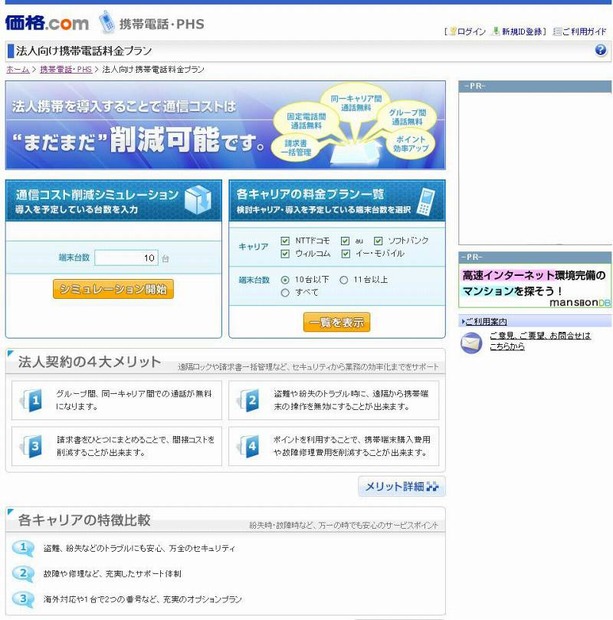Toggle the au carrier checkbox
Viewport: 613px width, 620px height.
click(345, 241)
